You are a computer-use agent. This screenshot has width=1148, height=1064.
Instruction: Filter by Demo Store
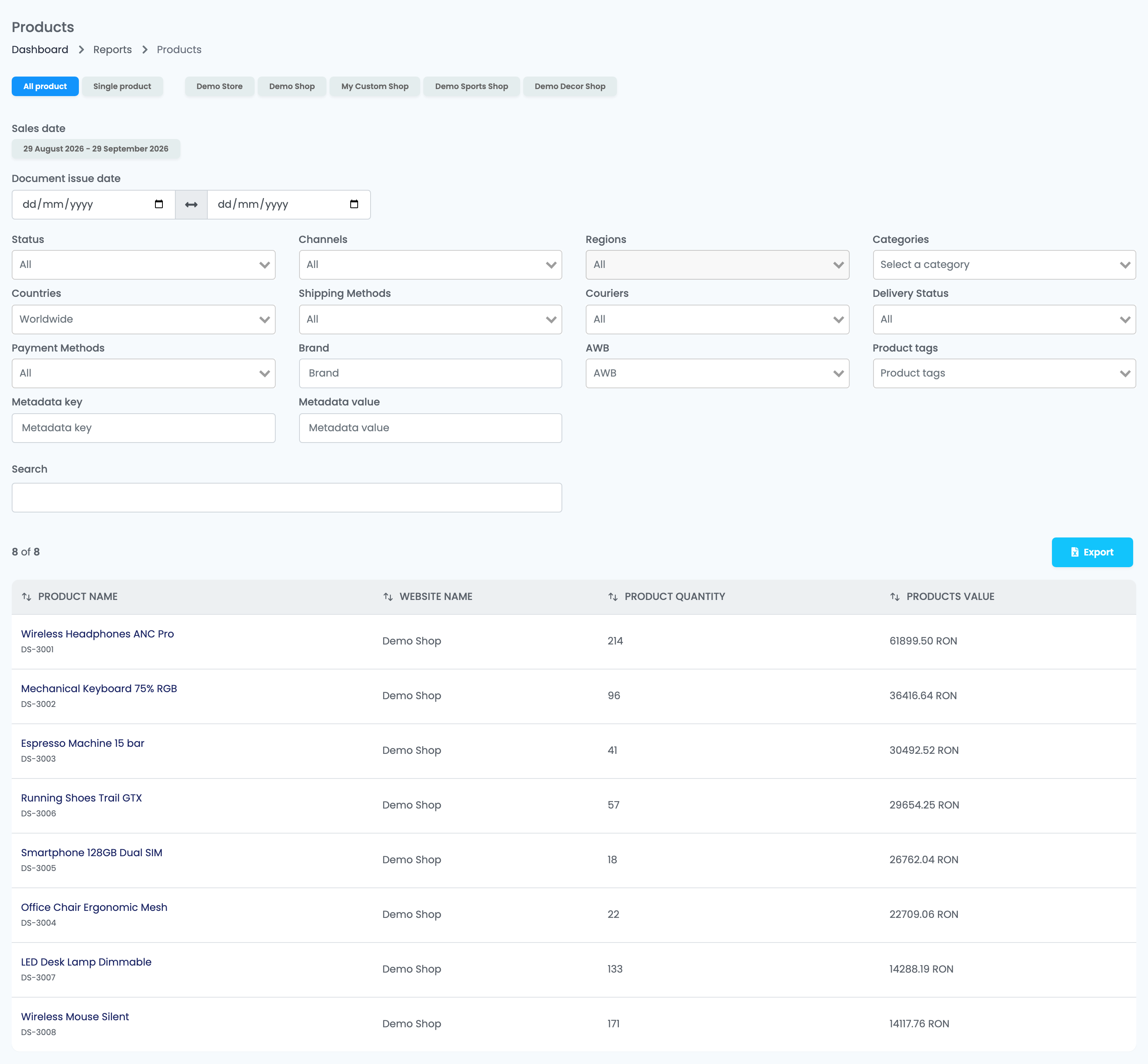[219, 86]
